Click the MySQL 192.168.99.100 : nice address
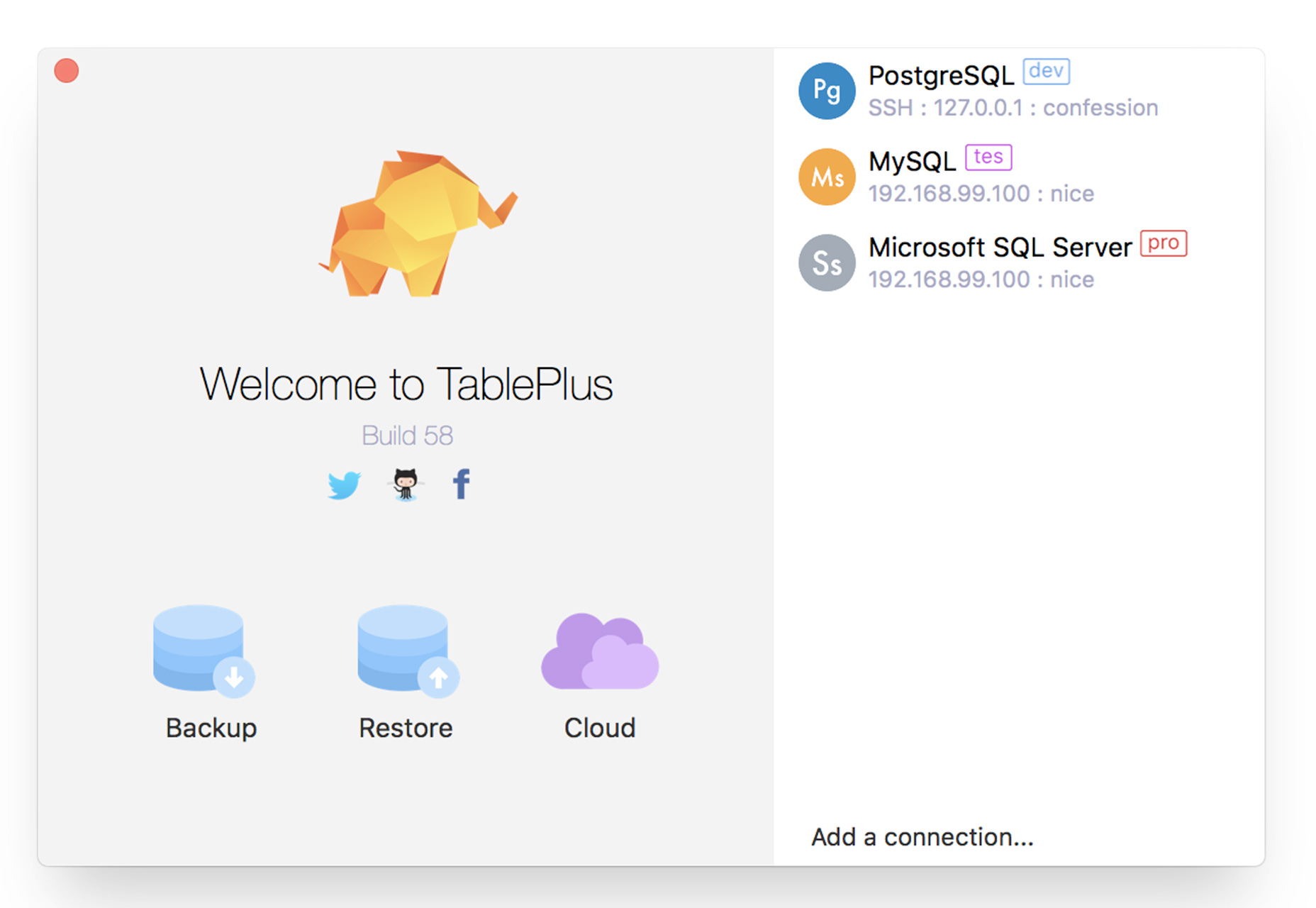This screenshot has height=908, width=1316. pyautogui.click(x=981, y=194)
